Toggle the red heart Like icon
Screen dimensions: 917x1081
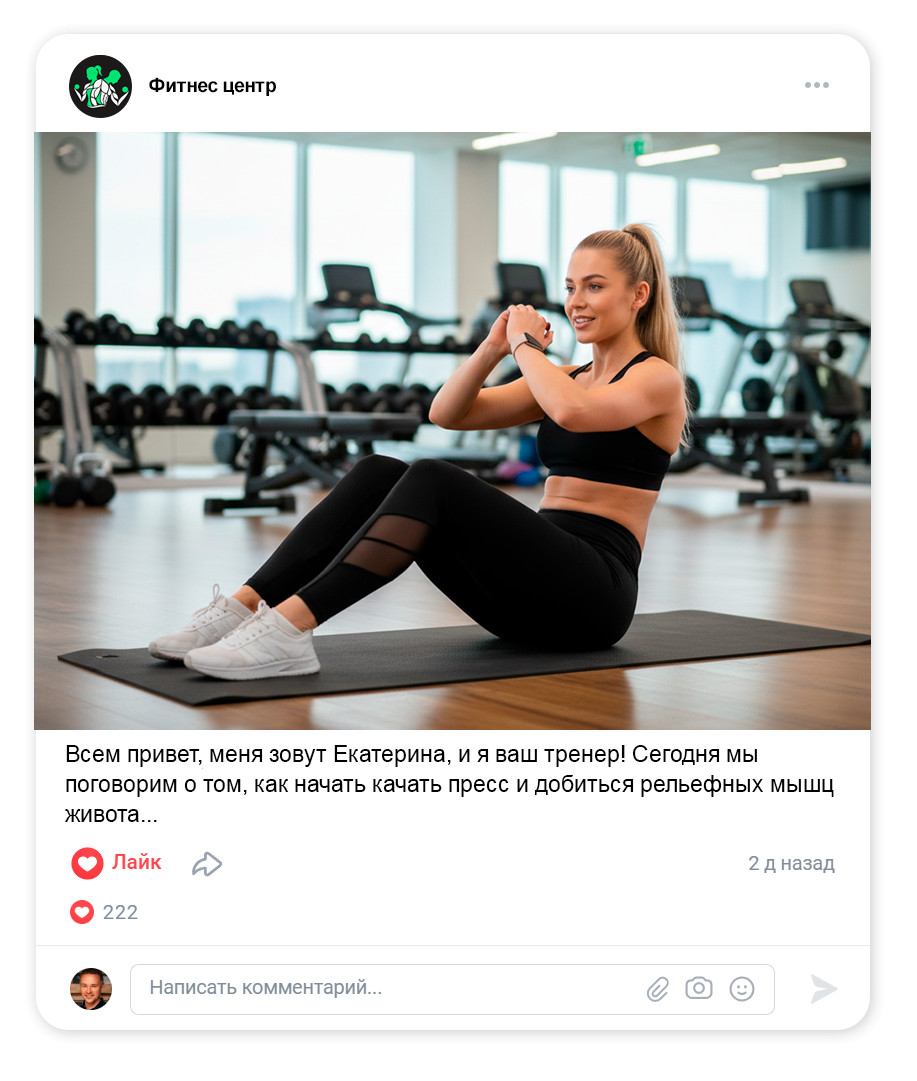pos(88,863)
